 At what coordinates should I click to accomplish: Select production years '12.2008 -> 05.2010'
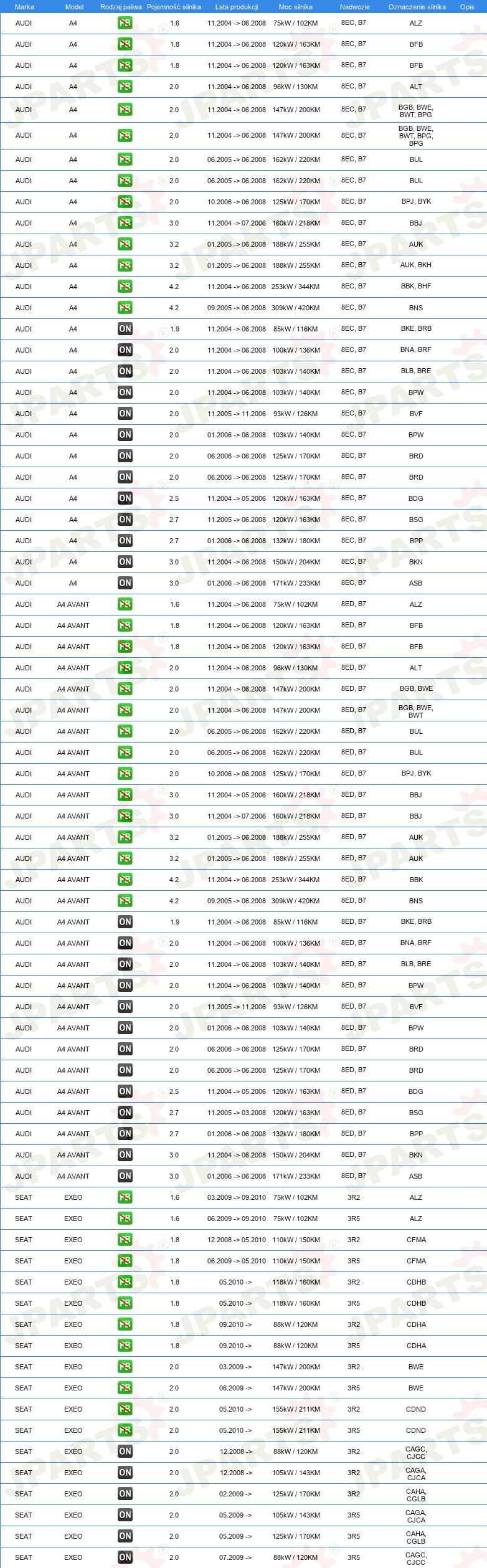(237, 1240)
